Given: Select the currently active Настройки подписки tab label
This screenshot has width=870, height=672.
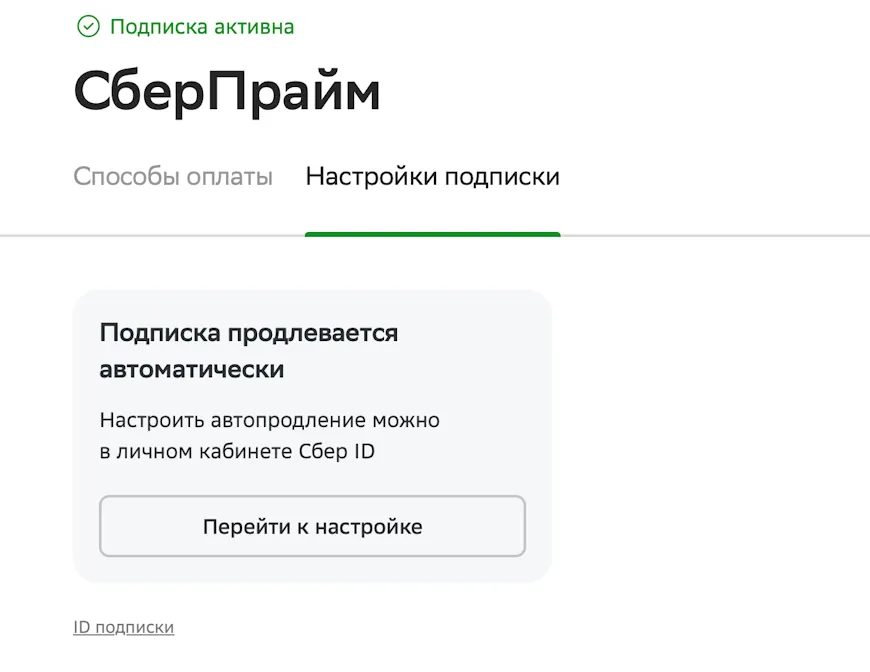Looking at the screenshot, I should 432,176.
